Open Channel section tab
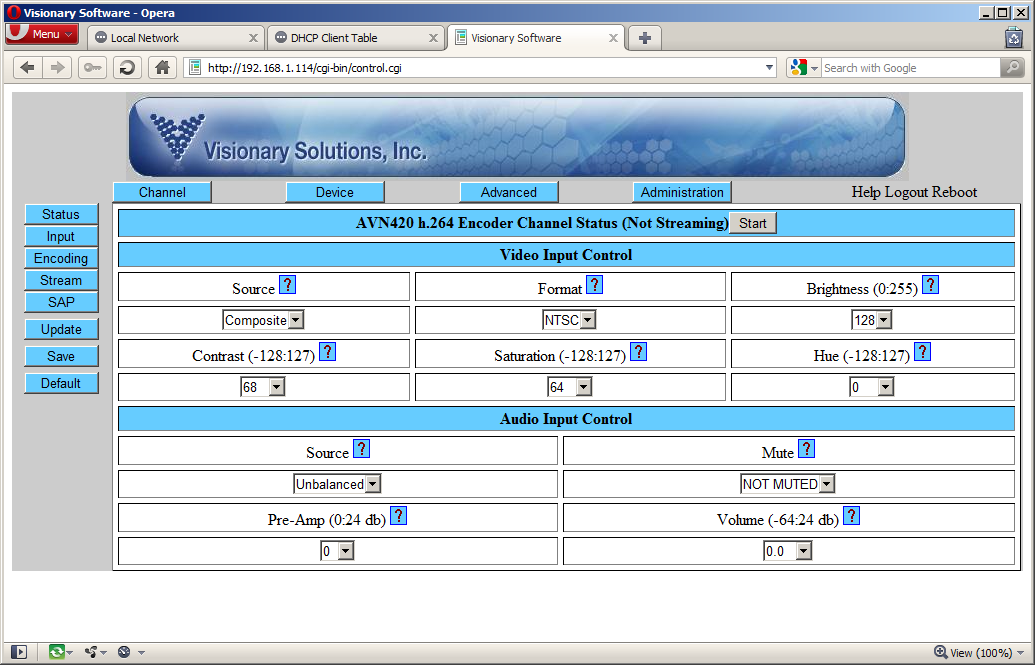Screen dimensions: 1035x665 point(162,192)
